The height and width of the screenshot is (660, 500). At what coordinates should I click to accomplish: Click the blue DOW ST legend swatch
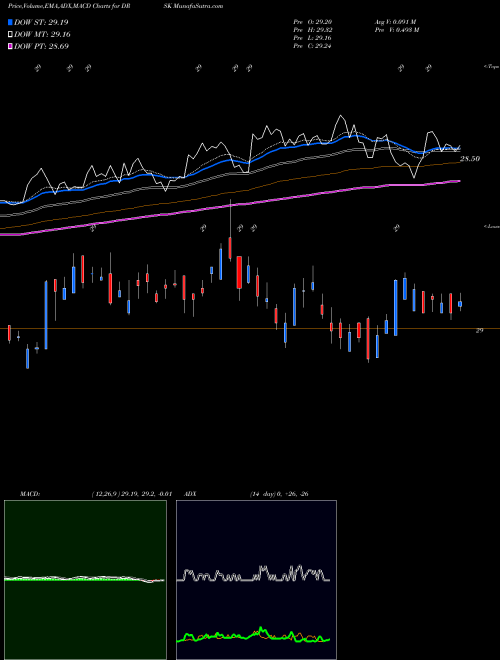(x=11, y=22)
